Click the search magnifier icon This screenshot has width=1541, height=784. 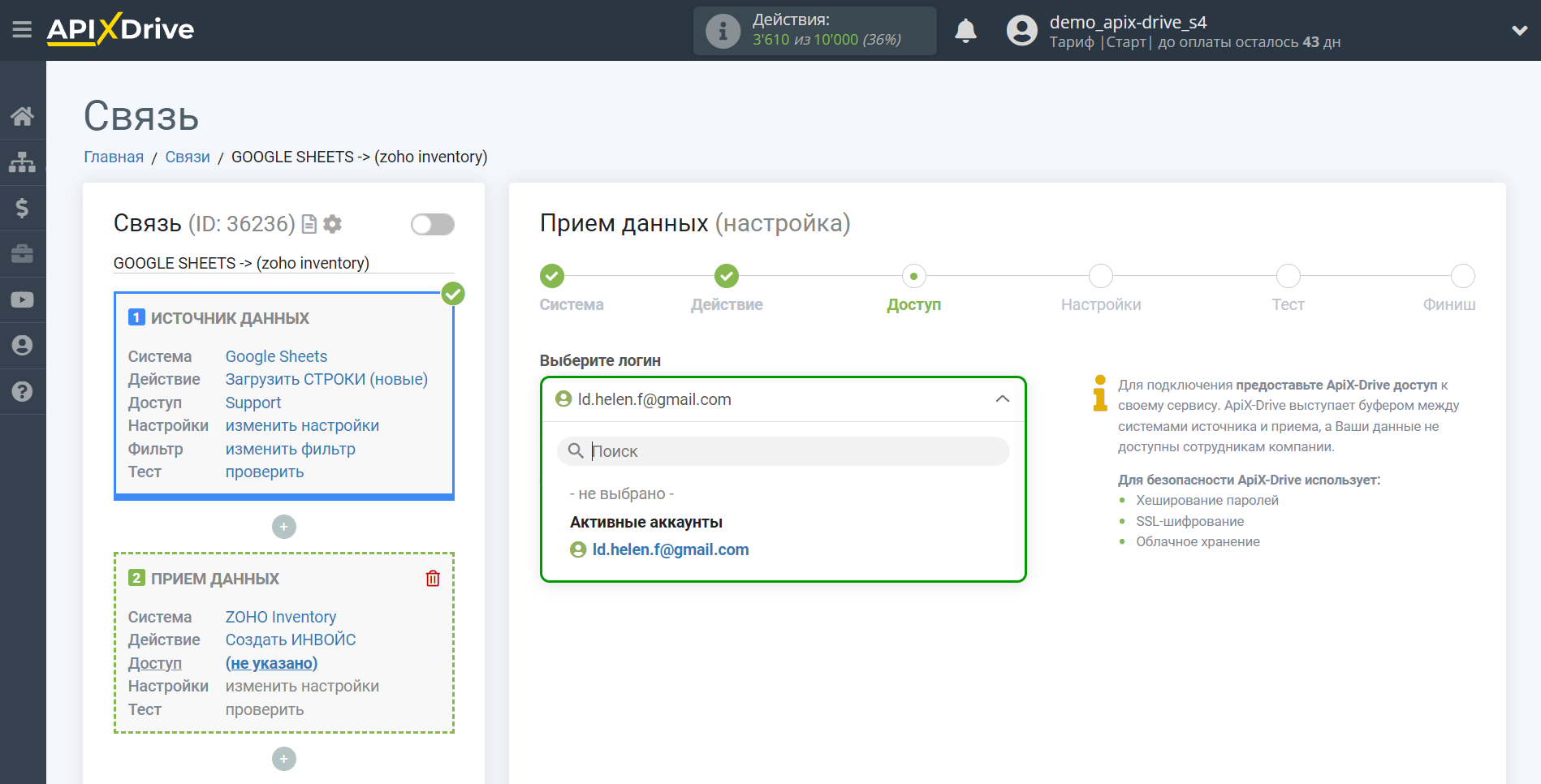576,450
